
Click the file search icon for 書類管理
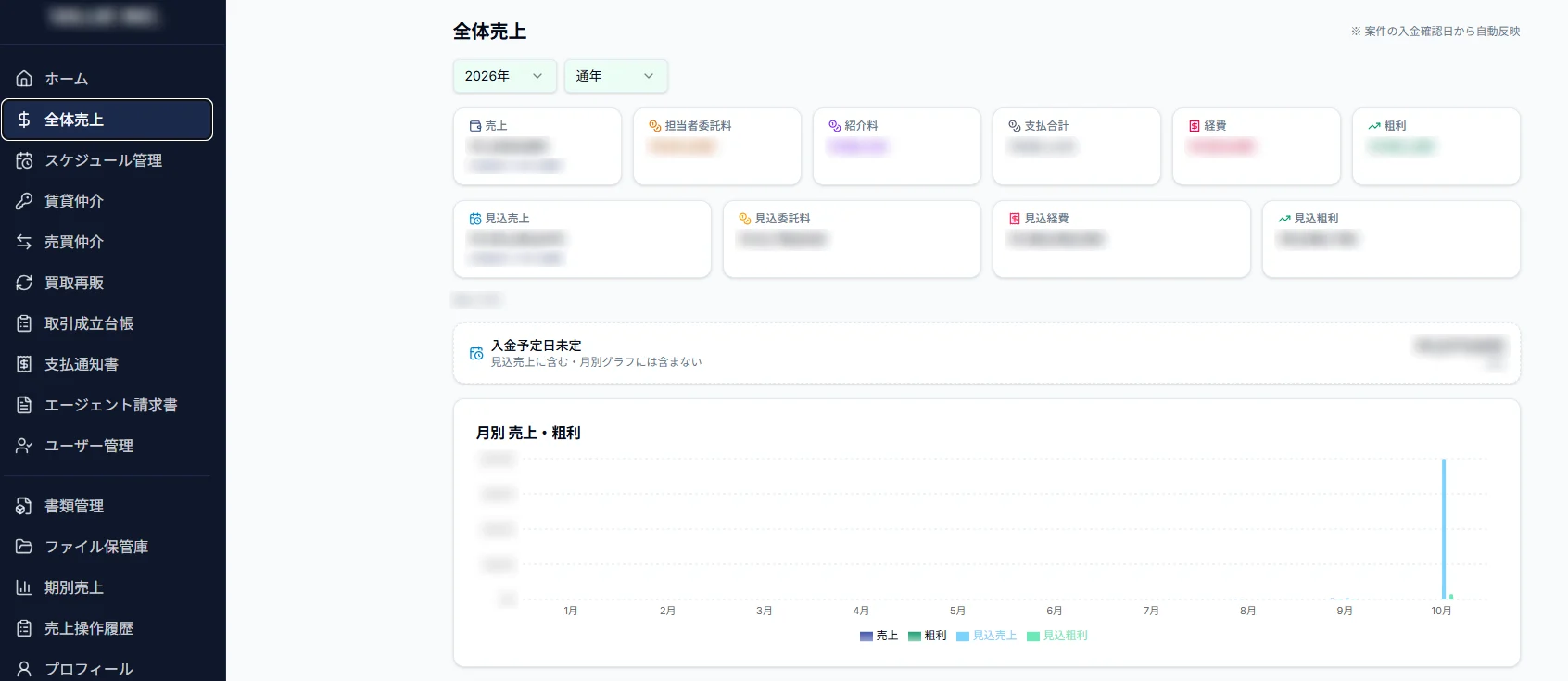(24, 506)
